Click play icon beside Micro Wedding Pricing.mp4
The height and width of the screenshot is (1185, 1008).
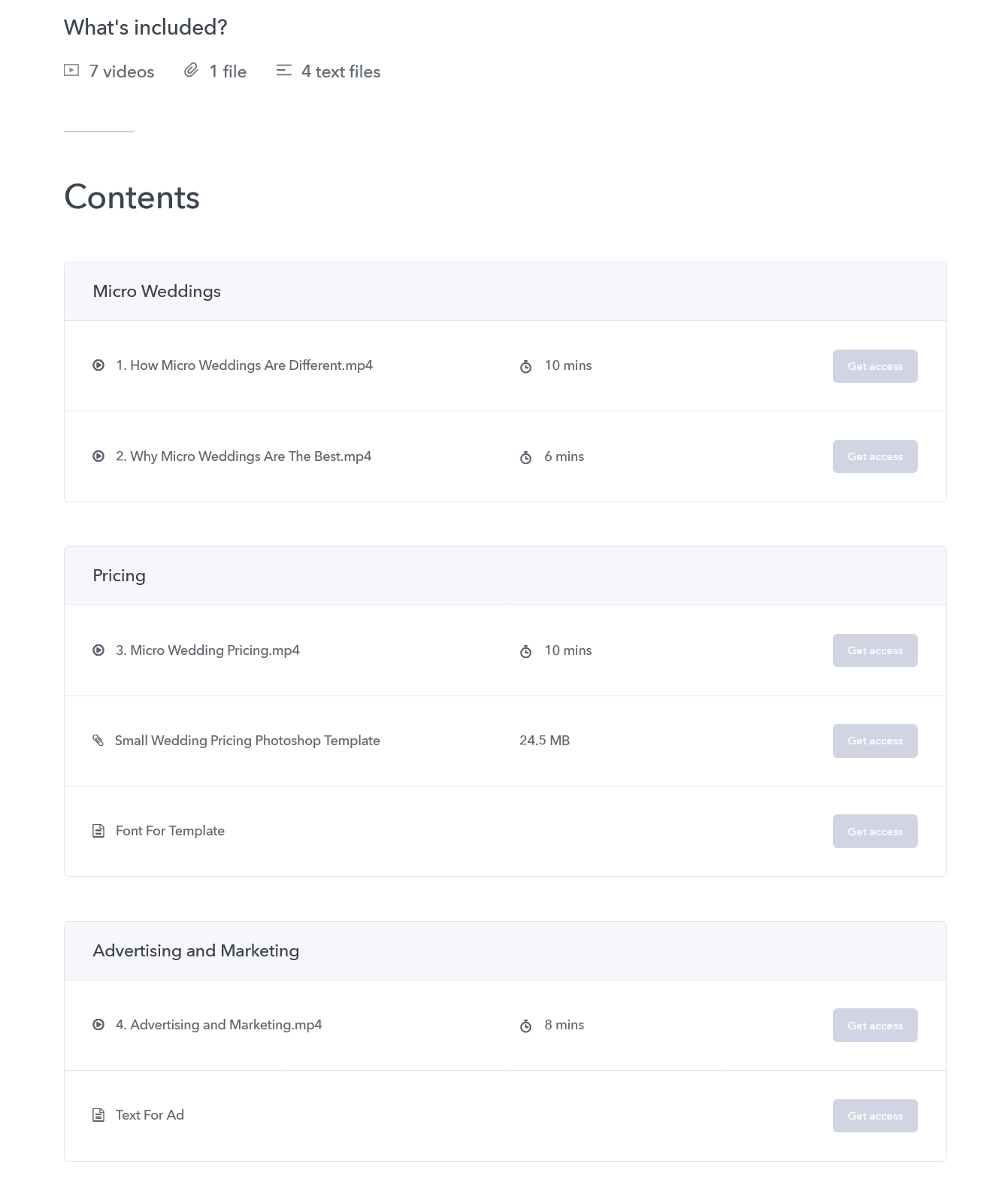click(98, 650)
